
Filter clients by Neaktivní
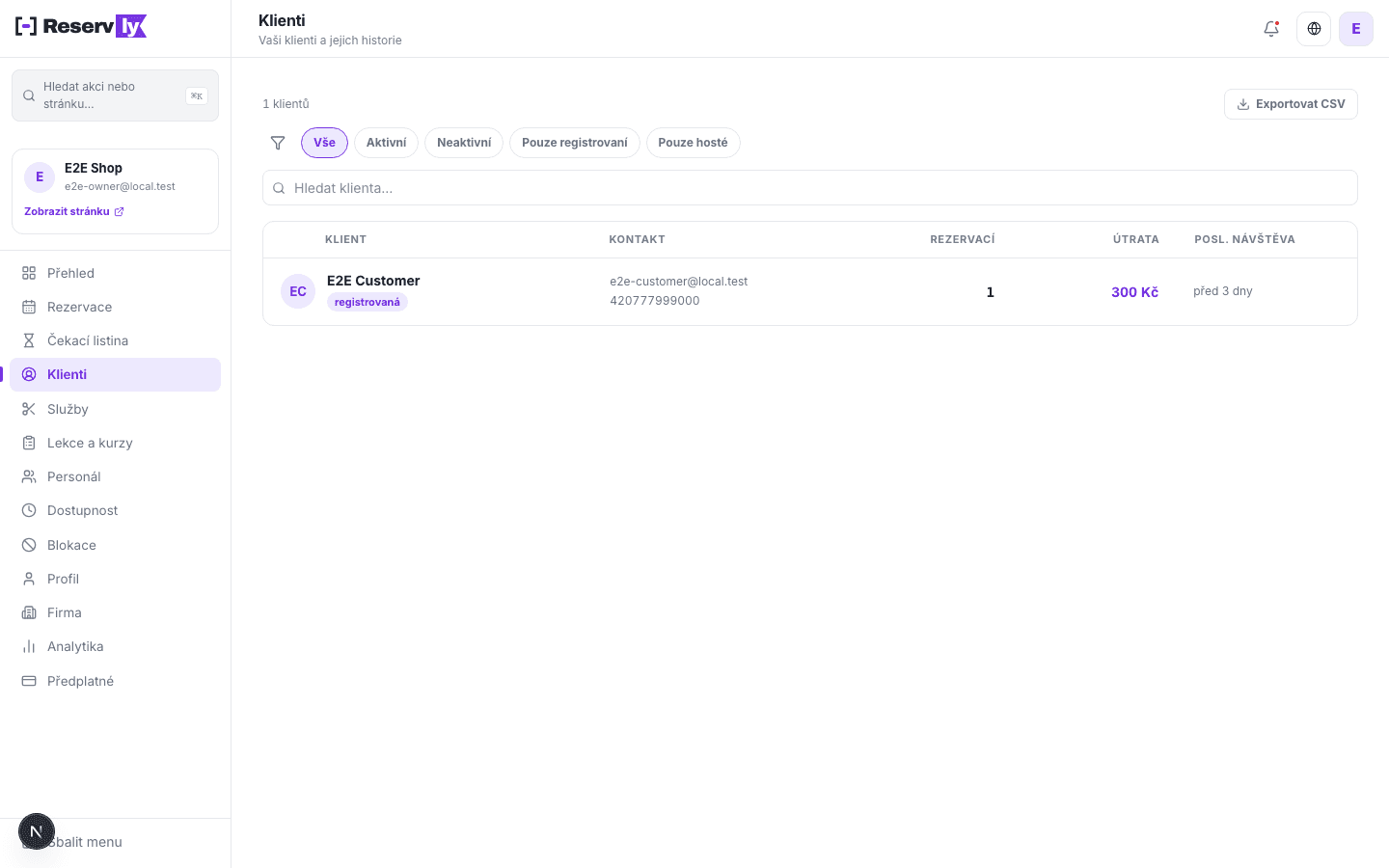coord(464,143)
